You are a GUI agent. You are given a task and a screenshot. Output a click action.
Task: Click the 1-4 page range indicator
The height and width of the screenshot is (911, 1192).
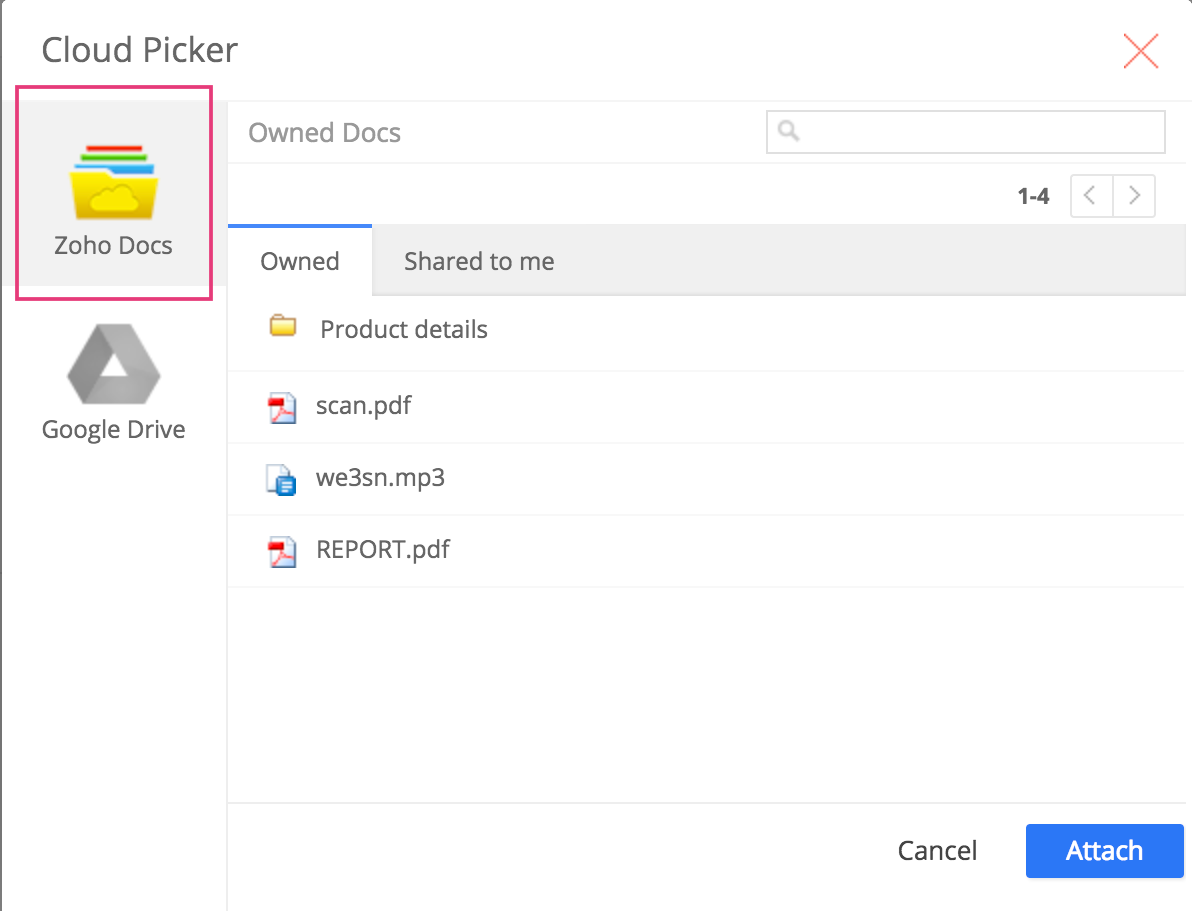1033,196
